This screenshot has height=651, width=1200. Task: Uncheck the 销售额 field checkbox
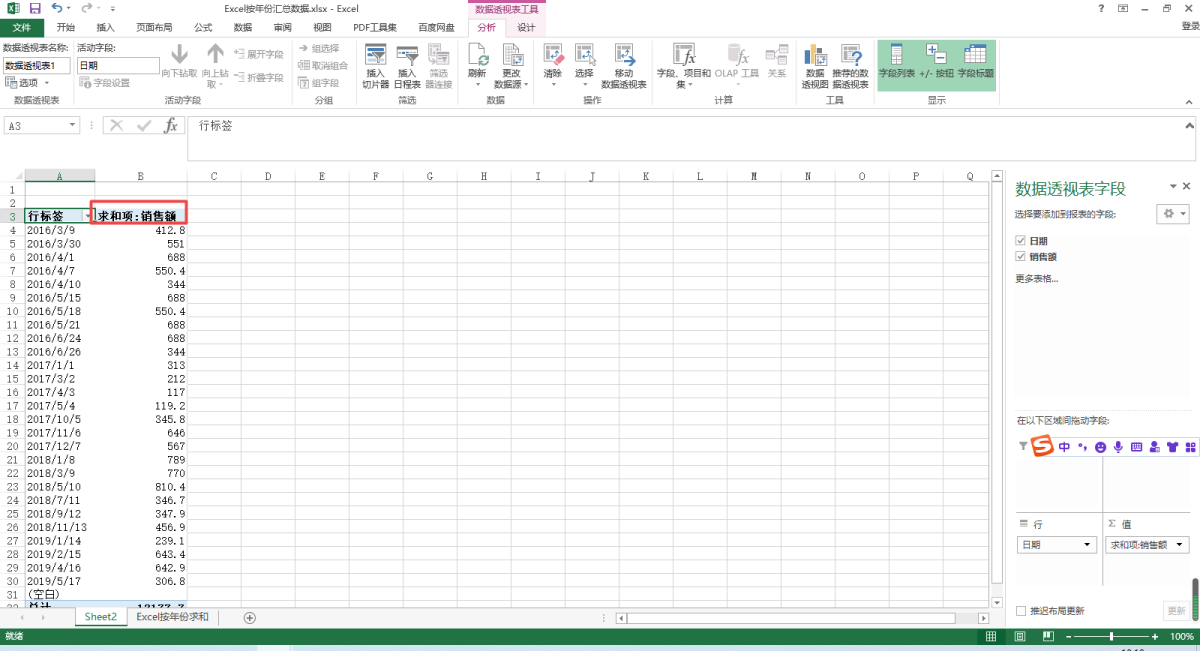[1021, 257]
